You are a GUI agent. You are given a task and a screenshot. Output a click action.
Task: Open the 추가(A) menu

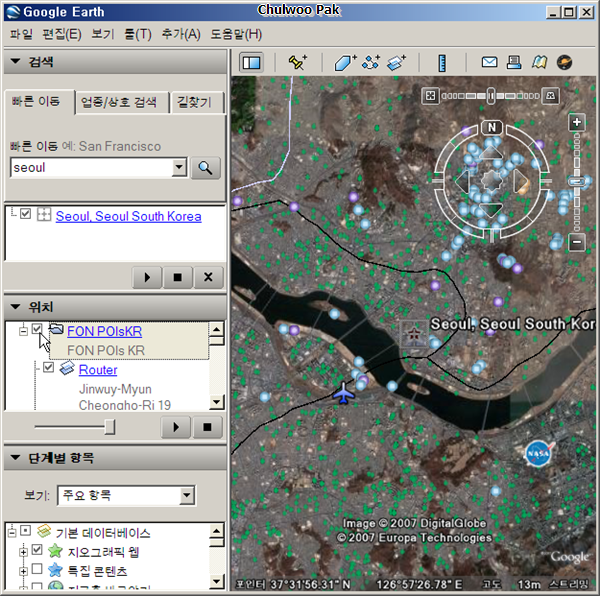click(x=181, y=34)
